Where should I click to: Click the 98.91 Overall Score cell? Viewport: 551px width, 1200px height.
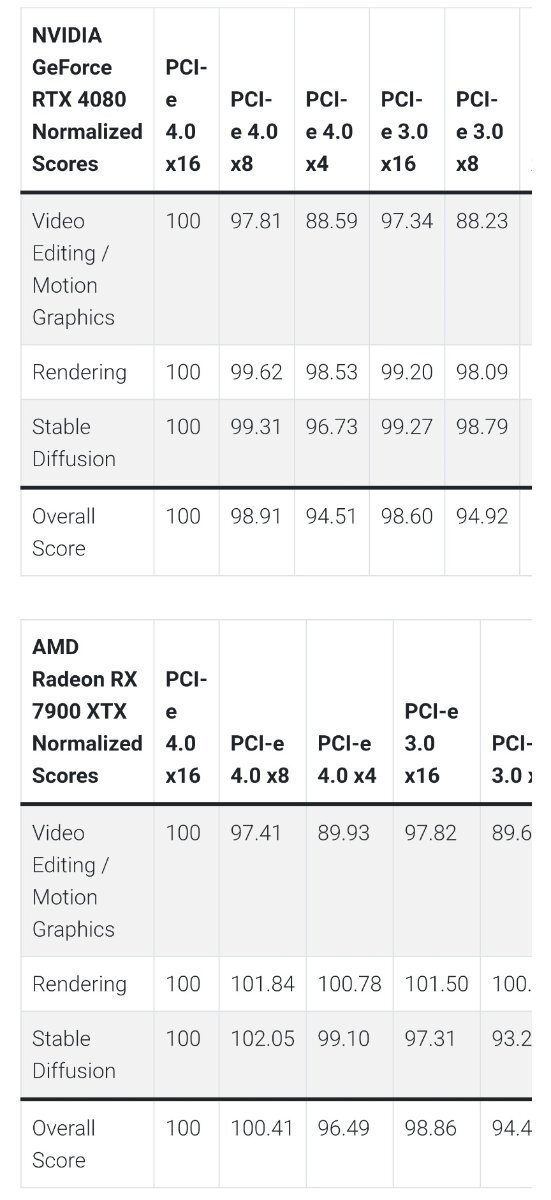tap(256, 517)
